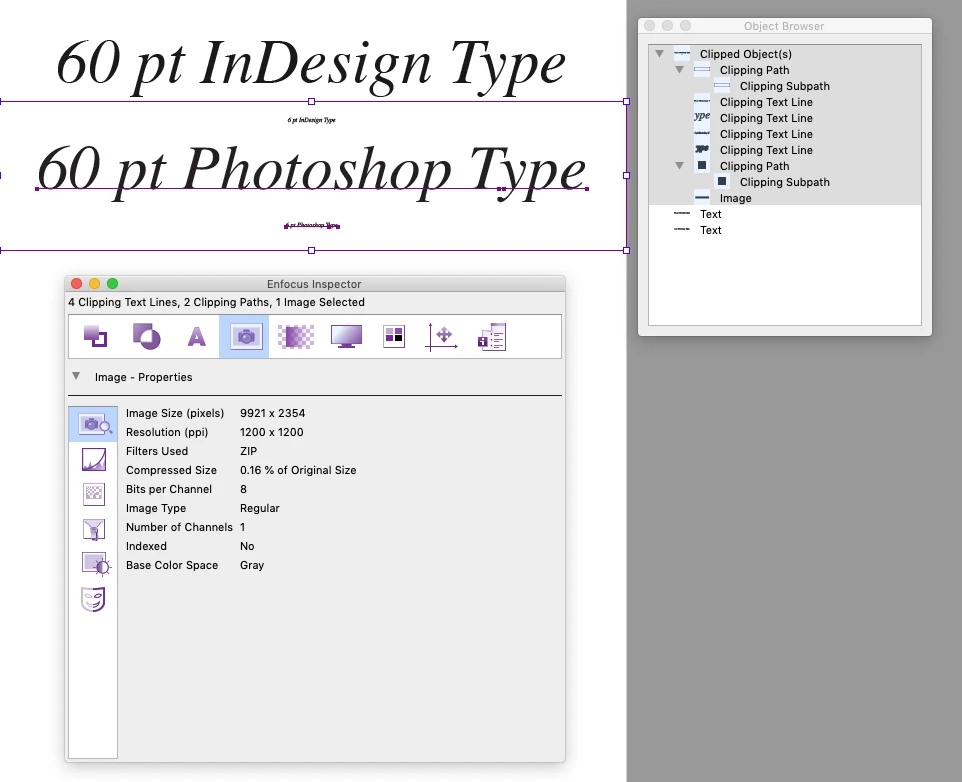Open the Text inspector tab icon
The width and height of the screenshot is (962, 782).
click(x=196, y=337)
